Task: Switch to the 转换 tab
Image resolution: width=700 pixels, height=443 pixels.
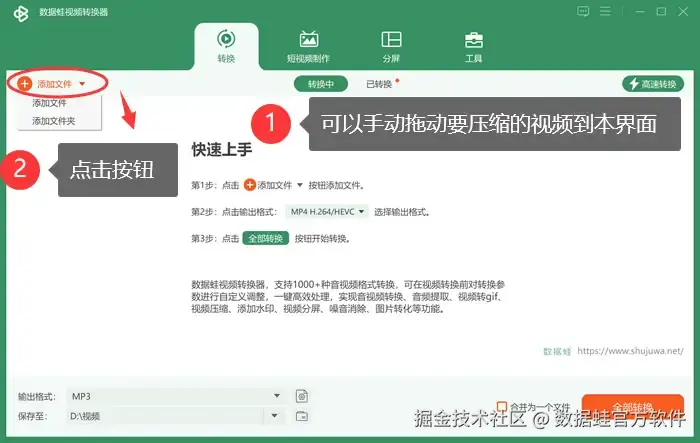Action: coord(226,46)
